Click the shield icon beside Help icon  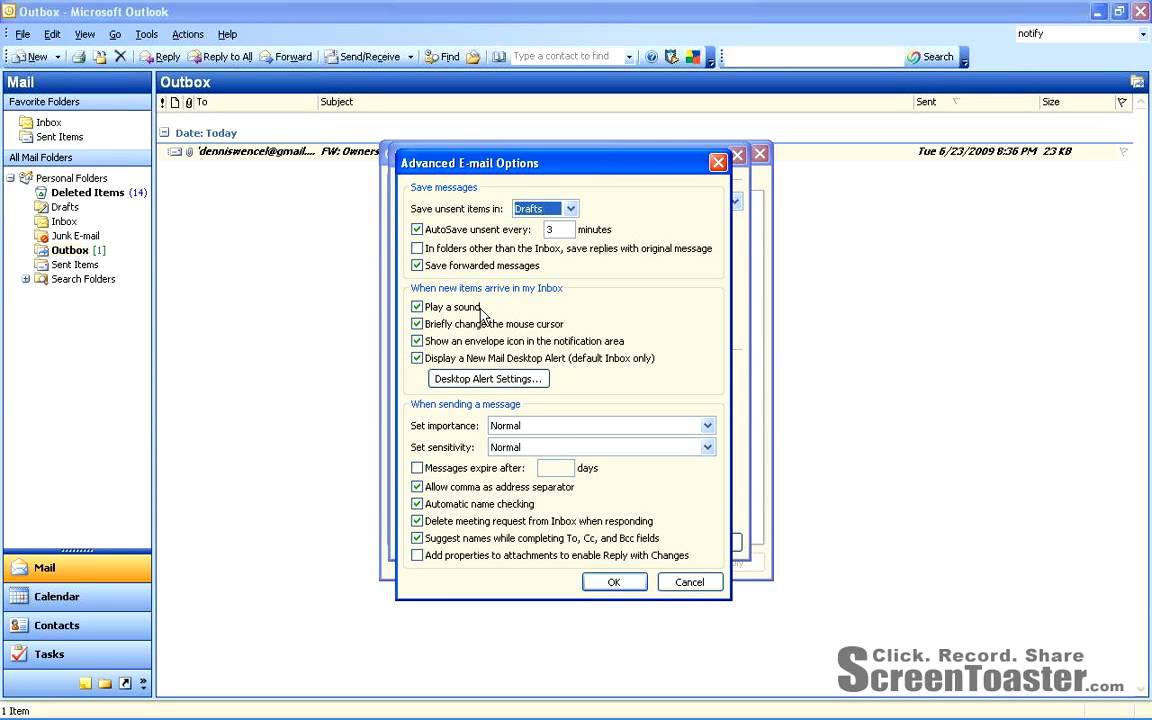click(671, 57)
